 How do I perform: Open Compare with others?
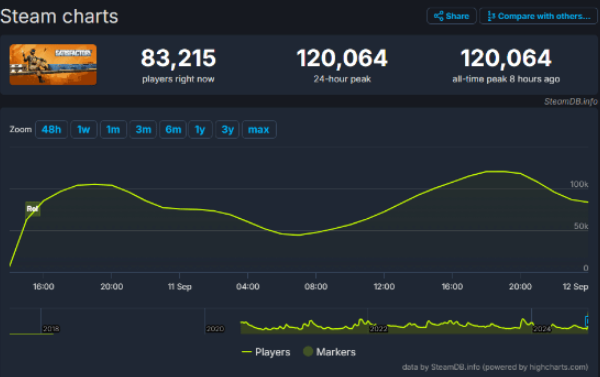click(x=538, y=16)
